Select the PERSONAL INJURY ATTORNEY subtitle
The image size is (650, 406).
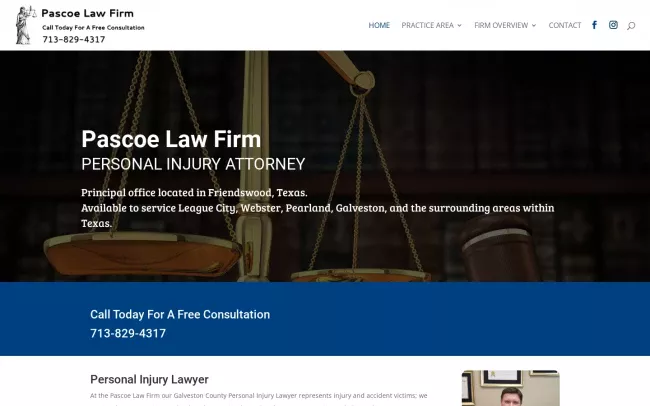click(193, 164)
